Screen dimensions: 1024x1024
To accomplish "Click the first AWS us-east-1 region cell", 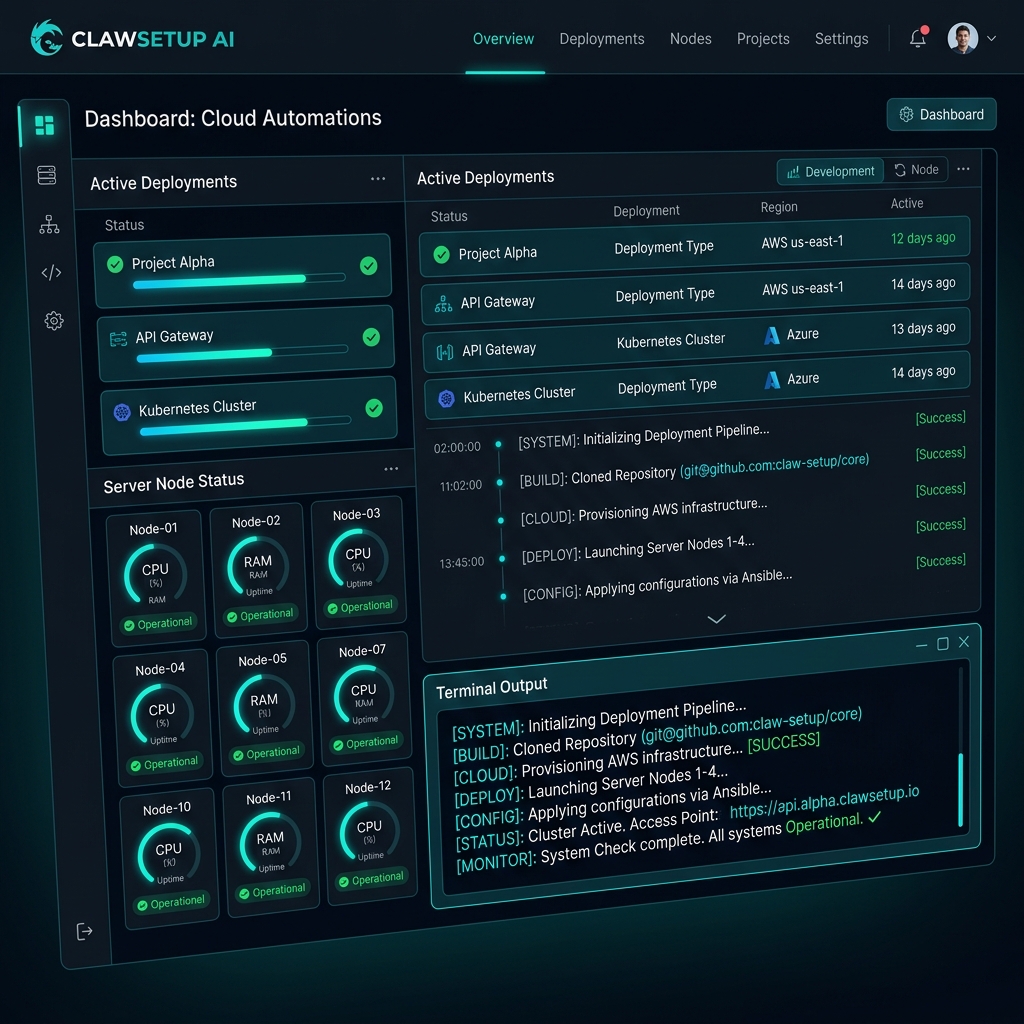I will 802,242.
